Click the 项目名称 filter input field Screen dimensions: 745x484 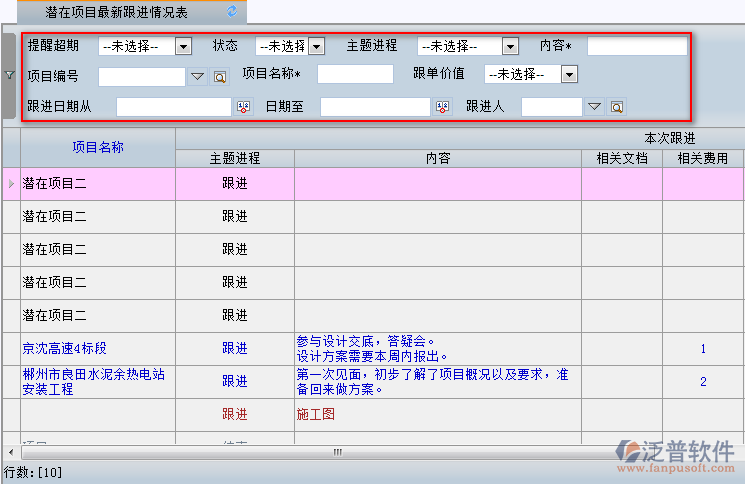(355, 74)
